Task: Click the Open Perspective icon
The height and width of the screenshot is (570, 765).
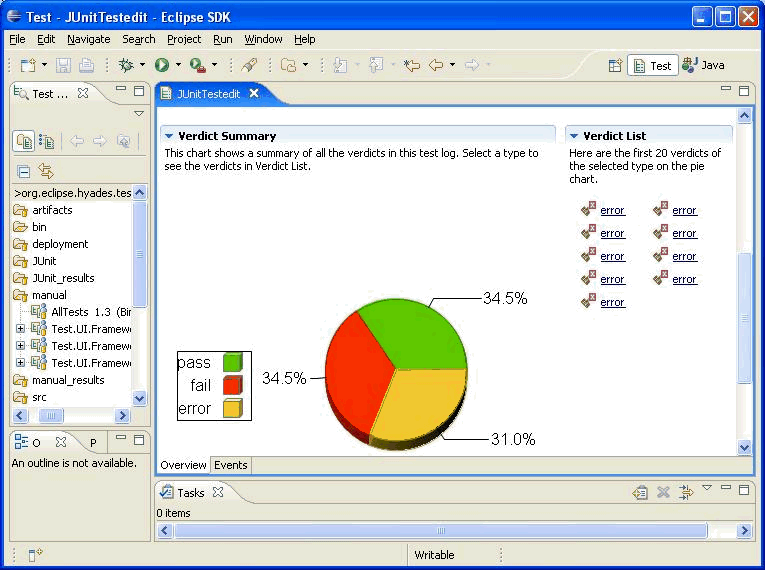Action: 615,65
